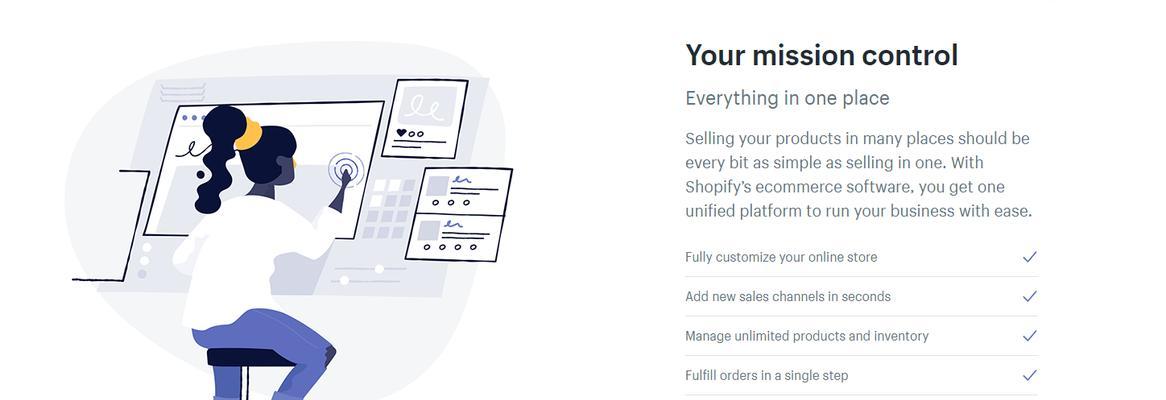The image size is (1166, 400).
Task: Select Add new sales channels in seconds
Action: pyautogui.click(x=787, y=296)
